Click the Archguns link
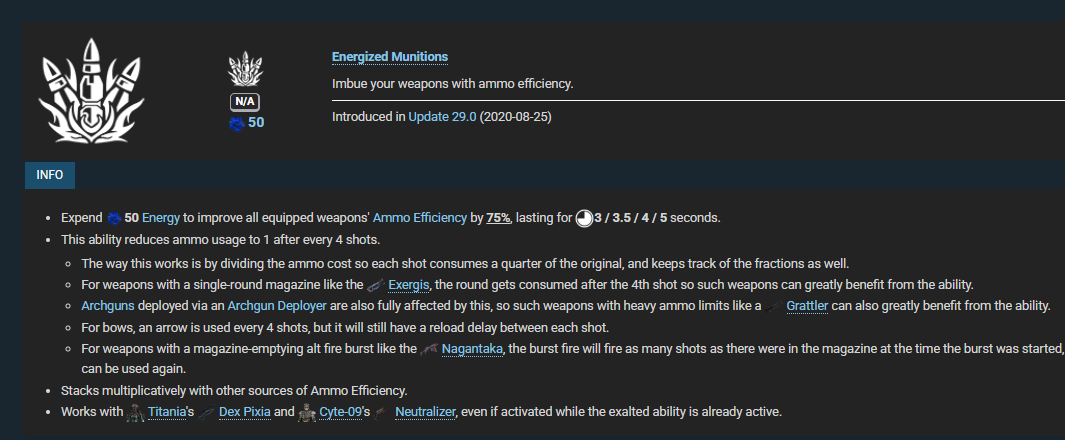 [105, 305]
